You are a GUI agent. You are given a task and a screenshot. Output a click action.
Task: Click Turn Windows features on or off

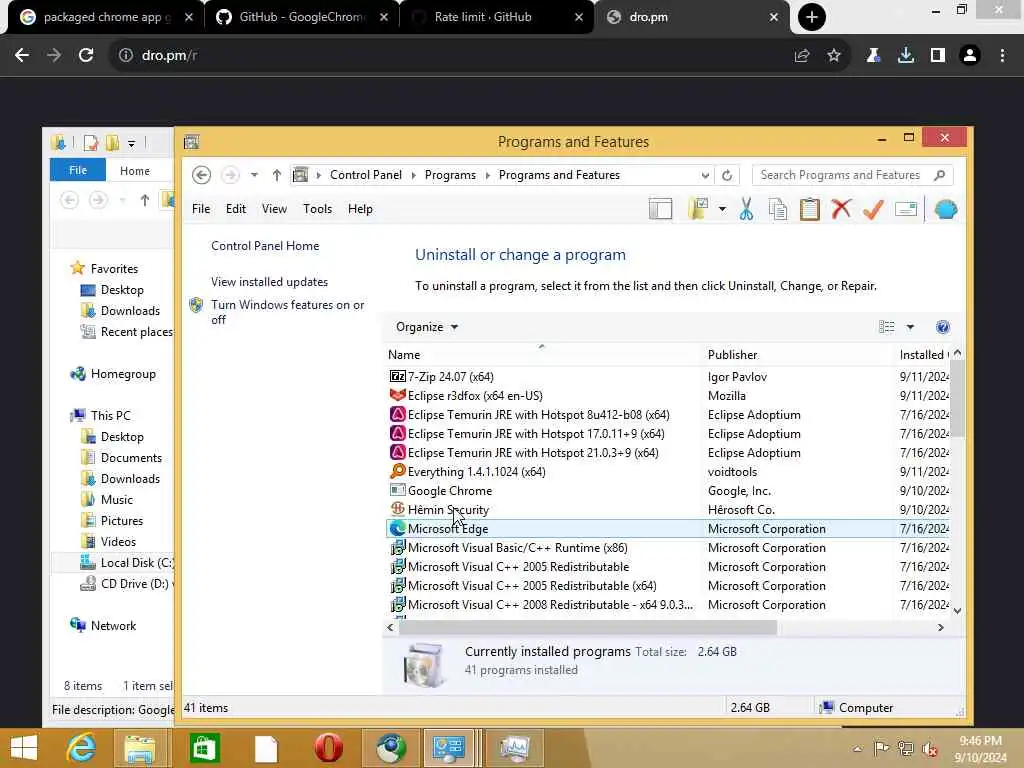(x=287, y=312)
